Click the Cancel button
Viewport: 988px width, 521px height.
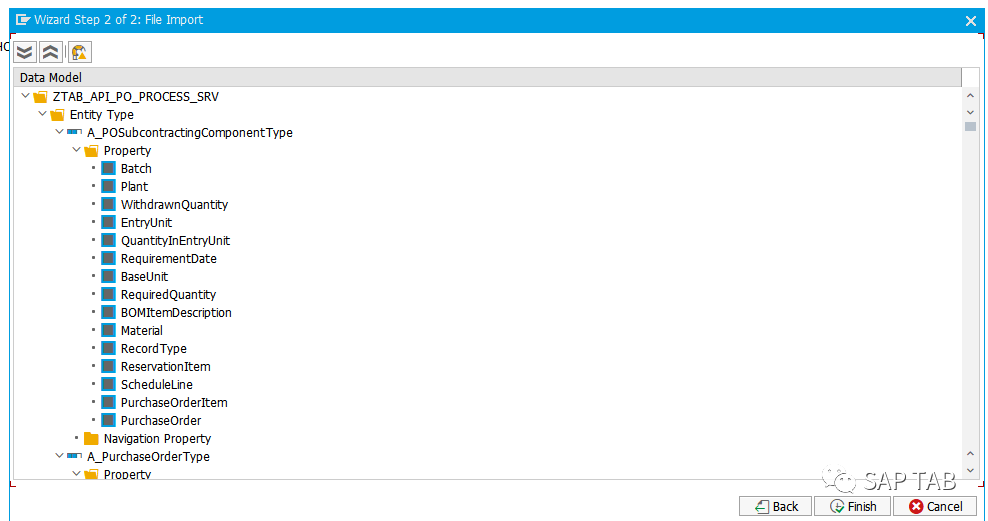tap(935, 507)
